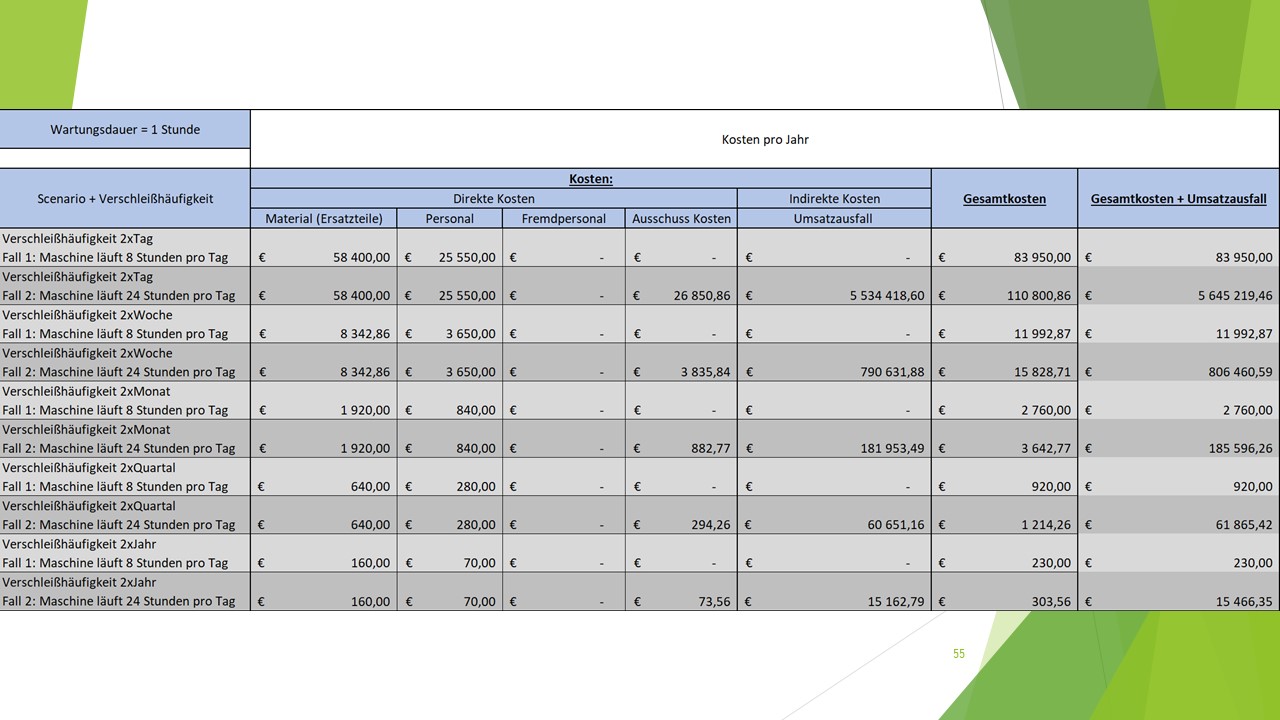Click the 'Ausschuss Kosten' column header
This screenshot has height=720, width=1280.
coord(681,218)
